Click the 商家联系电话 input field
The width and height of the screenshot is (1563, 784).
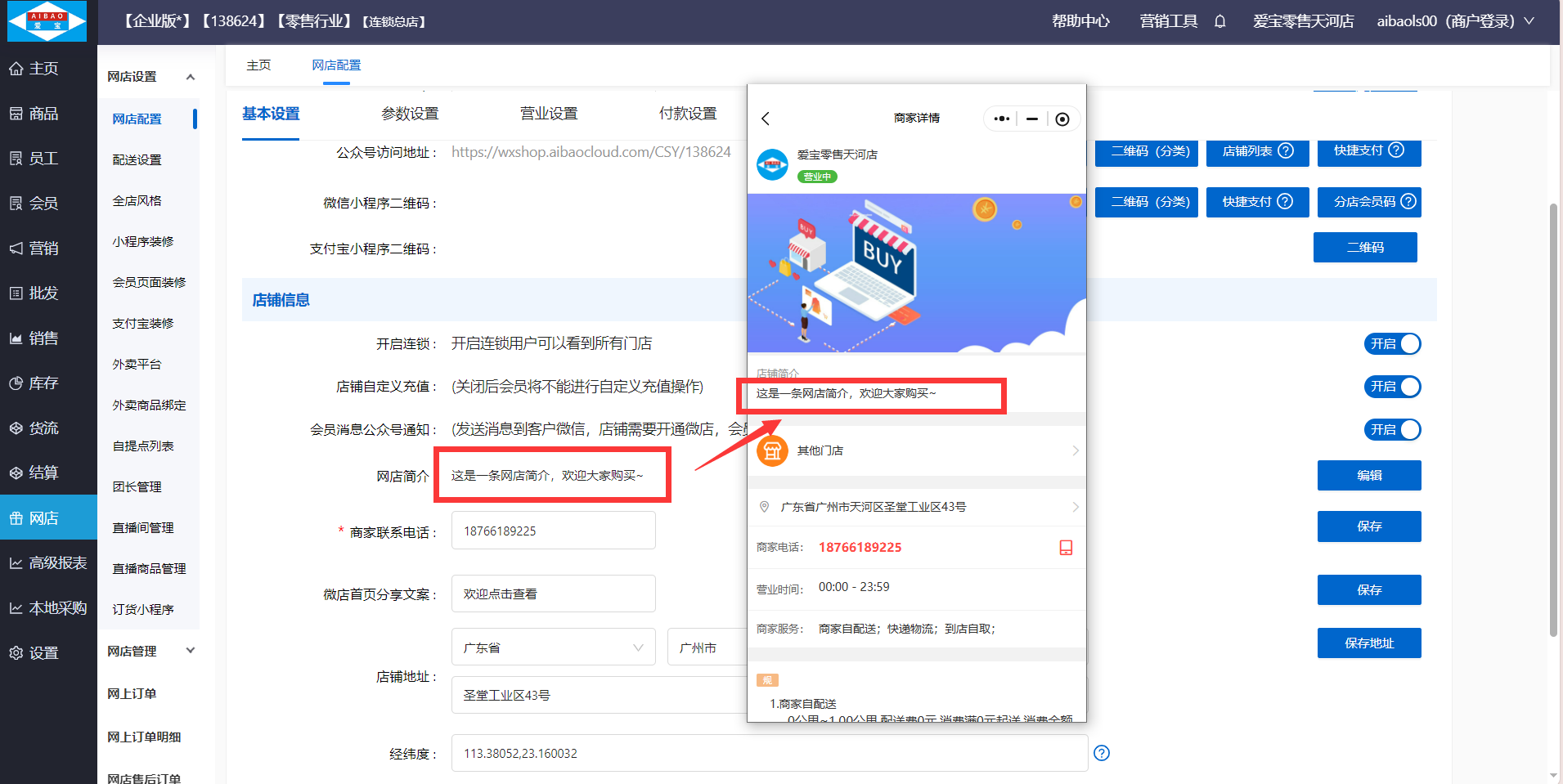[553, 531]
